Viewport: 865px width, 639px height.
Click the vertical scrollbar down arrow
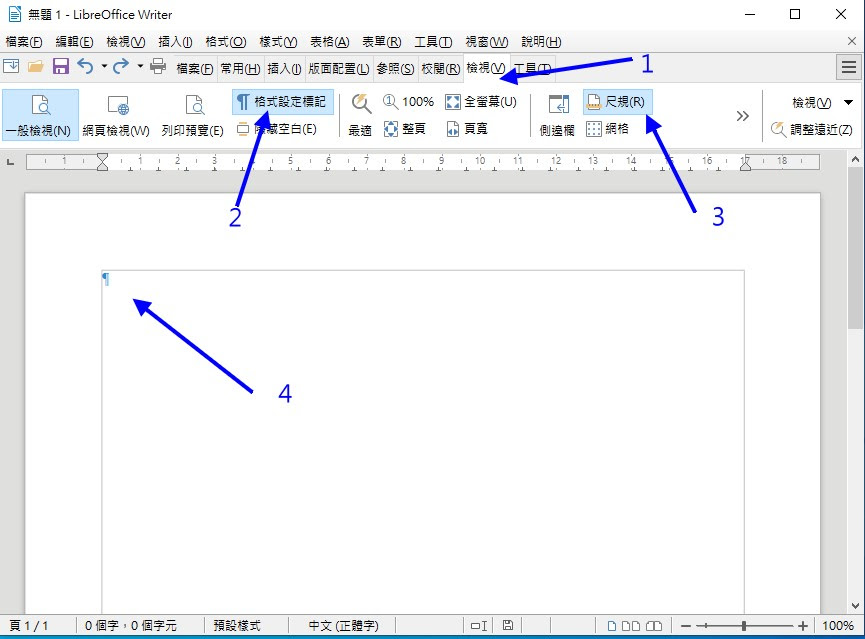[x=855, y=606]
